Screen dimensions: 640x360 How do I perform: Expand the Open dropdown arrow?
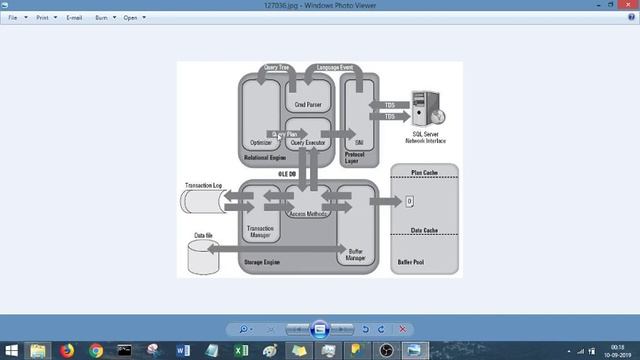144,18
